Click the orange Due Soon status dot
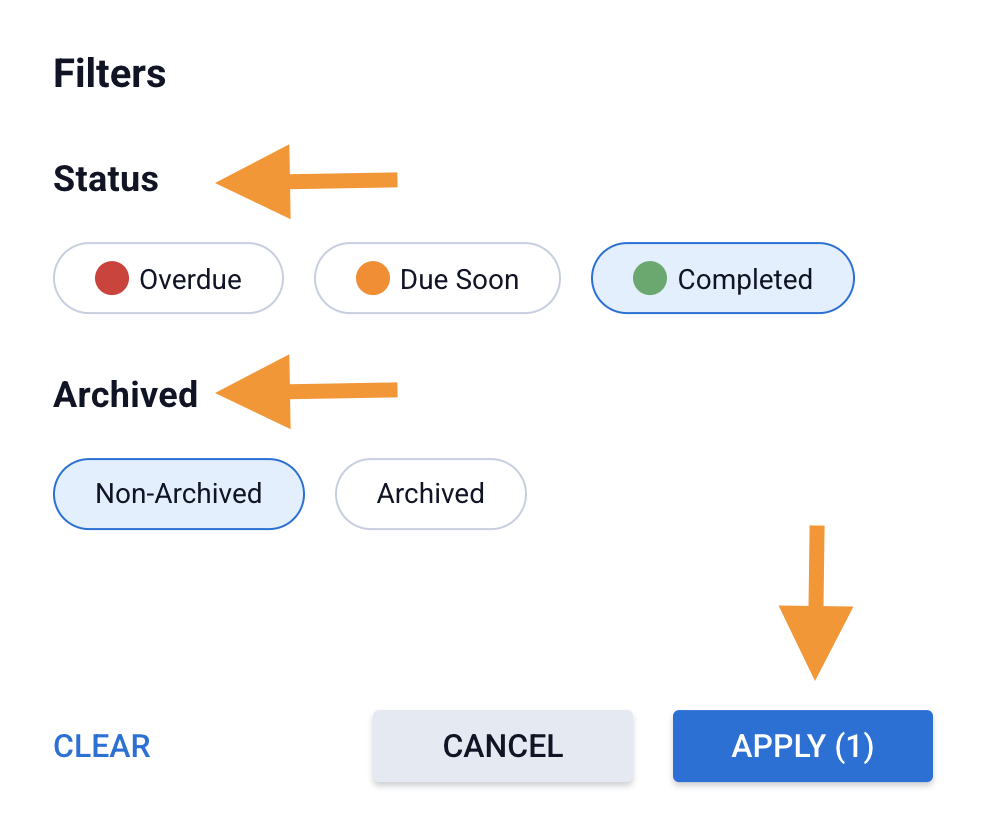 pos(372,279)
